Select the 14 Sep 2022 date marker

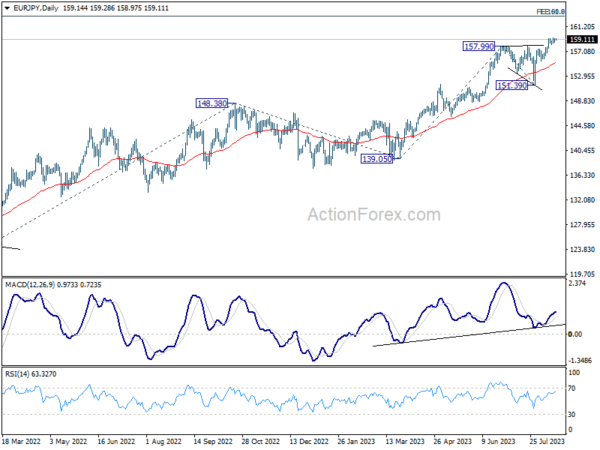(213, 442)
